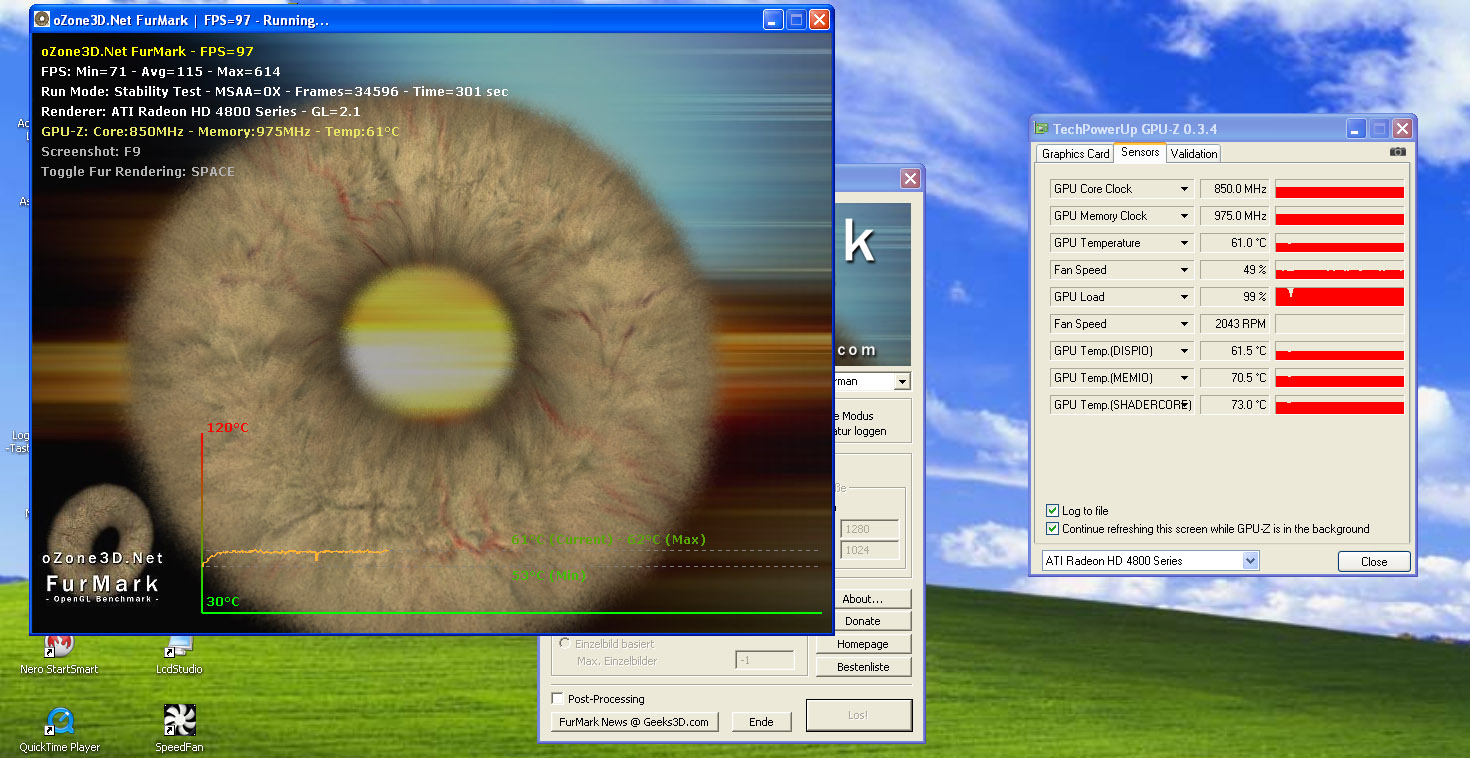Image resolution: width=1470 pixels, height=758 pixels.
Task: Click the Bestenliste button
Action: click(863, 667)
